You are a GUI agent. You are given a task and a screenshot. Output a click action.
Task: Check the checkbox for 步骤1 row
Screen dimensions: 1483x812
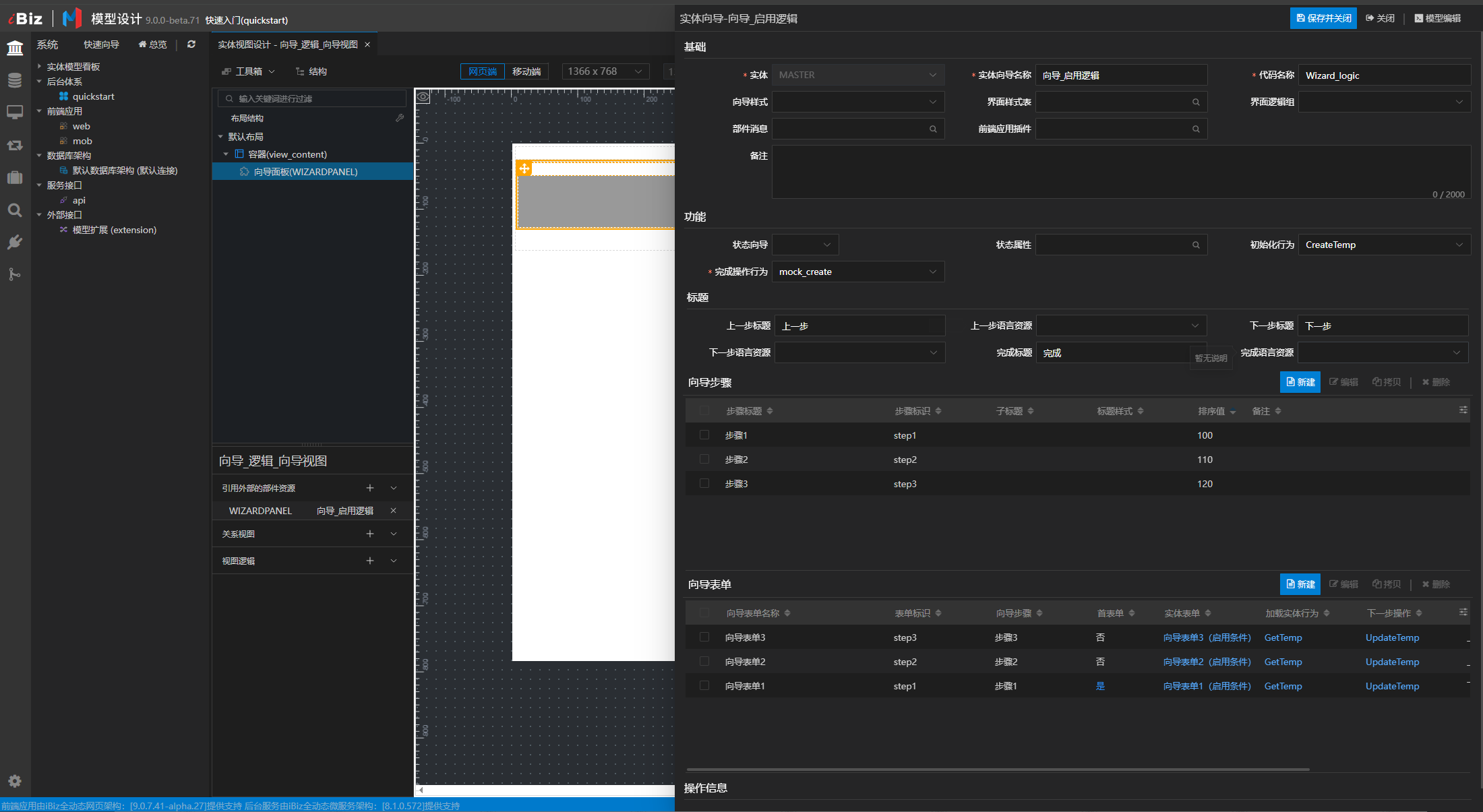click(x=704, y=435)
